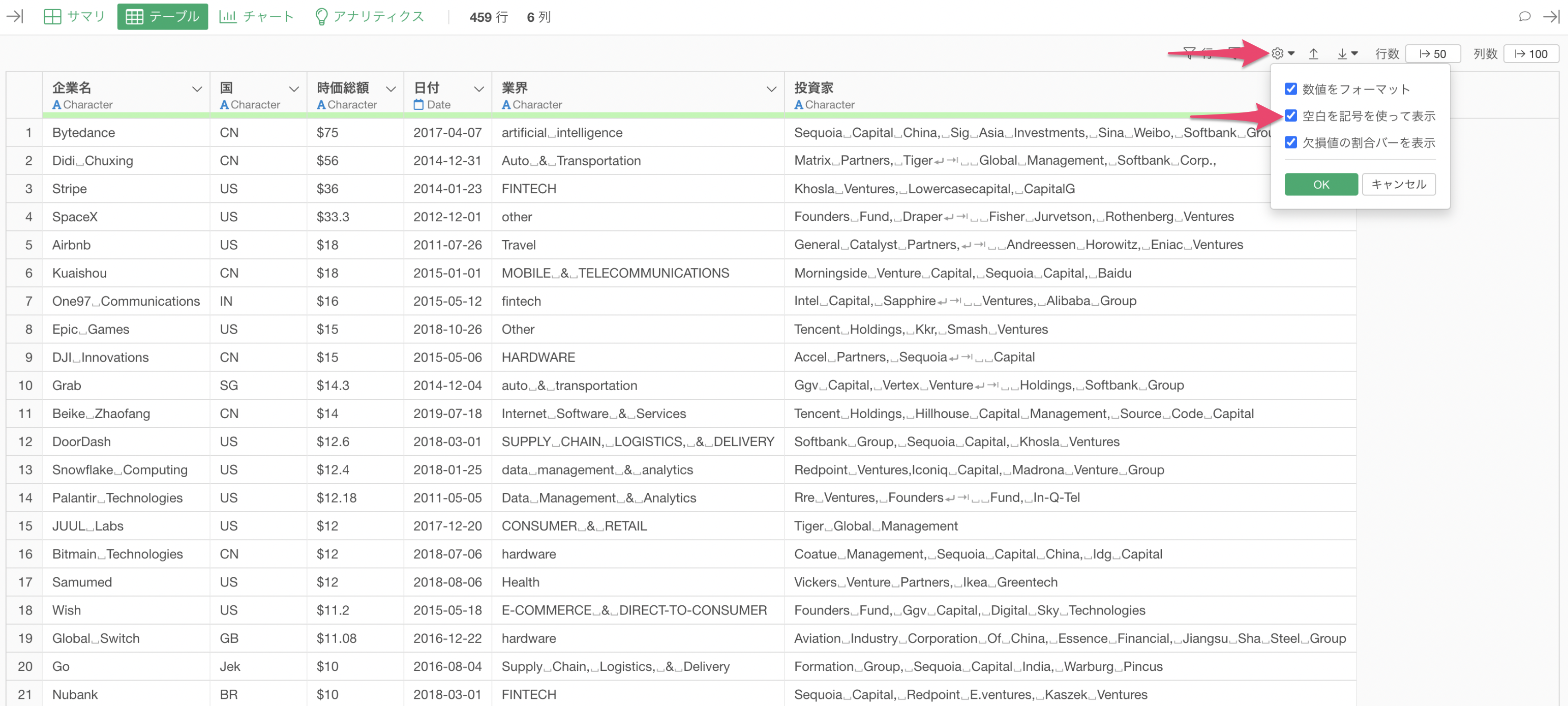Viewport: 1568px width, 706px height.
Task: Click the SUPPLY CHAIN, LOGISTICS, & DELIVERY cell
Action: pyautogui.click(x=638, y=441)
